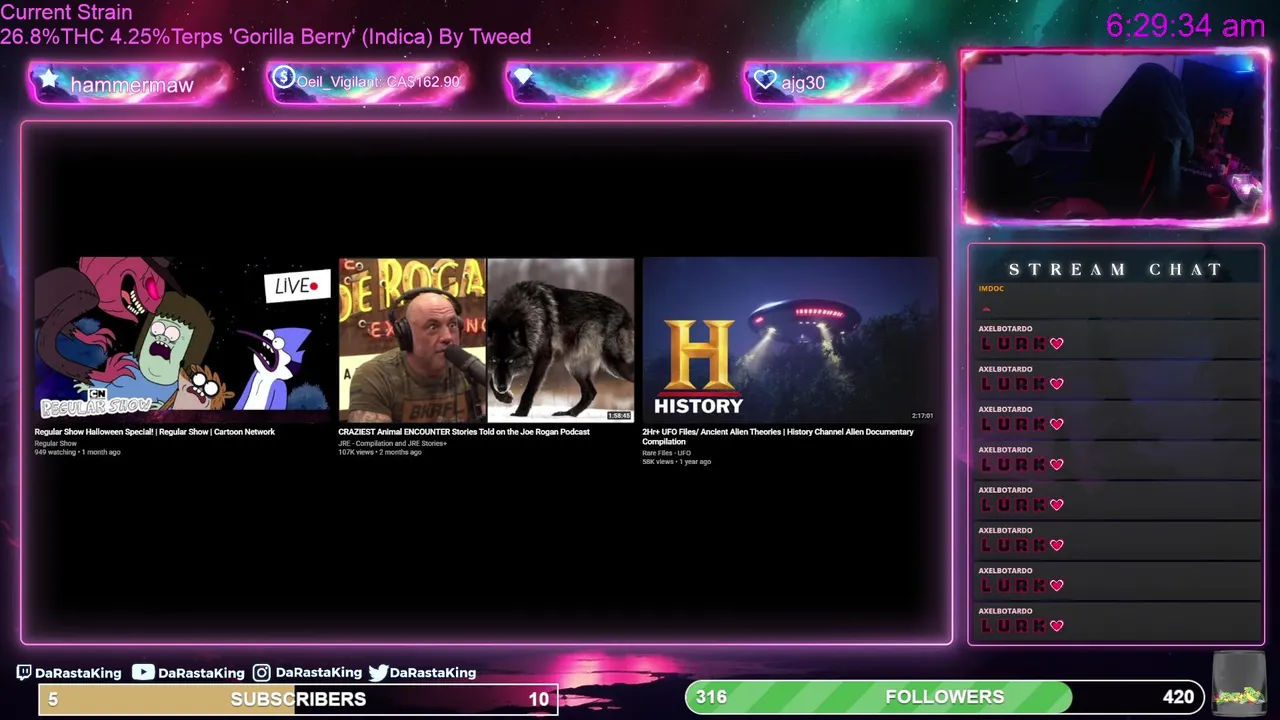Open the Joe Rogan animal encounter thumbnail
Viewport: 1280px width, 720px height.
[x=486, y=340]
